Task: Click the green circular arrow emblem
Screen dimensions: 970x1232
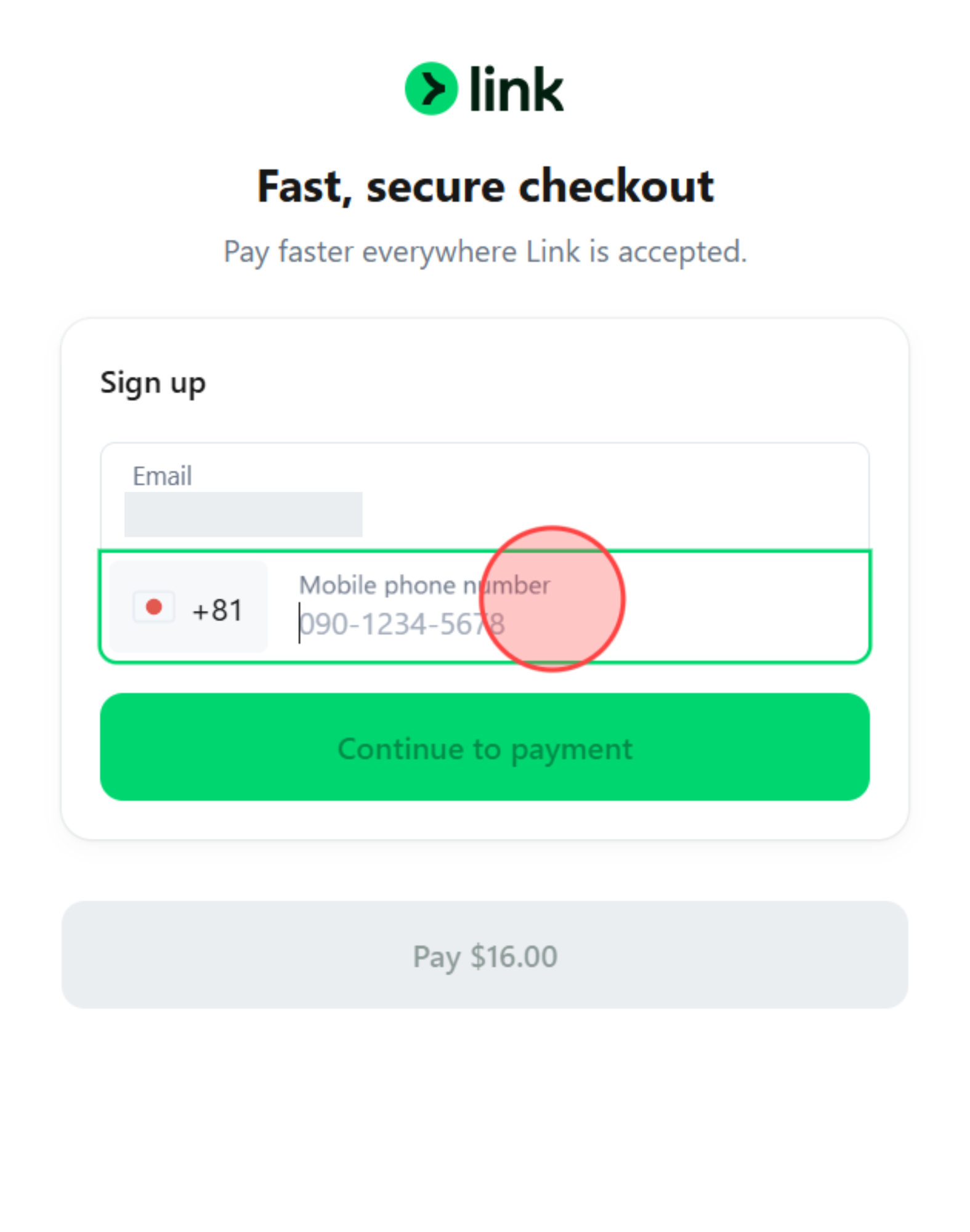Action: click(x=431, y=88)
